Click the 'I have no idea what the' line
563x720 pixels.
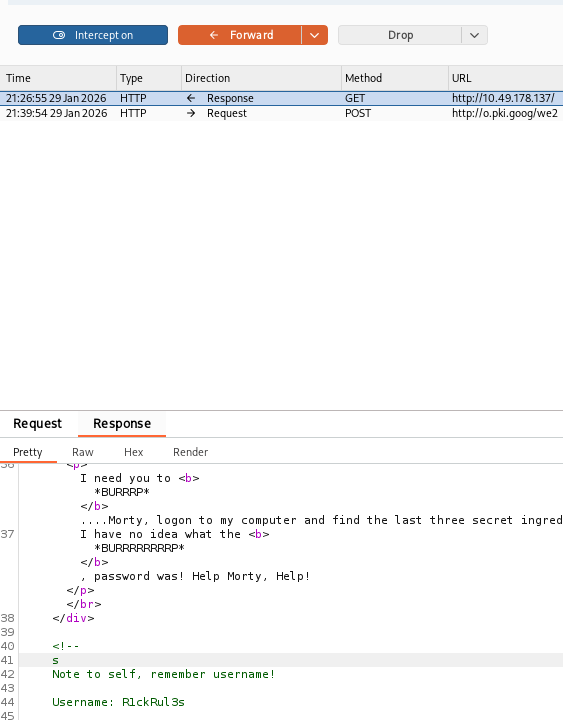pos(175,534)
